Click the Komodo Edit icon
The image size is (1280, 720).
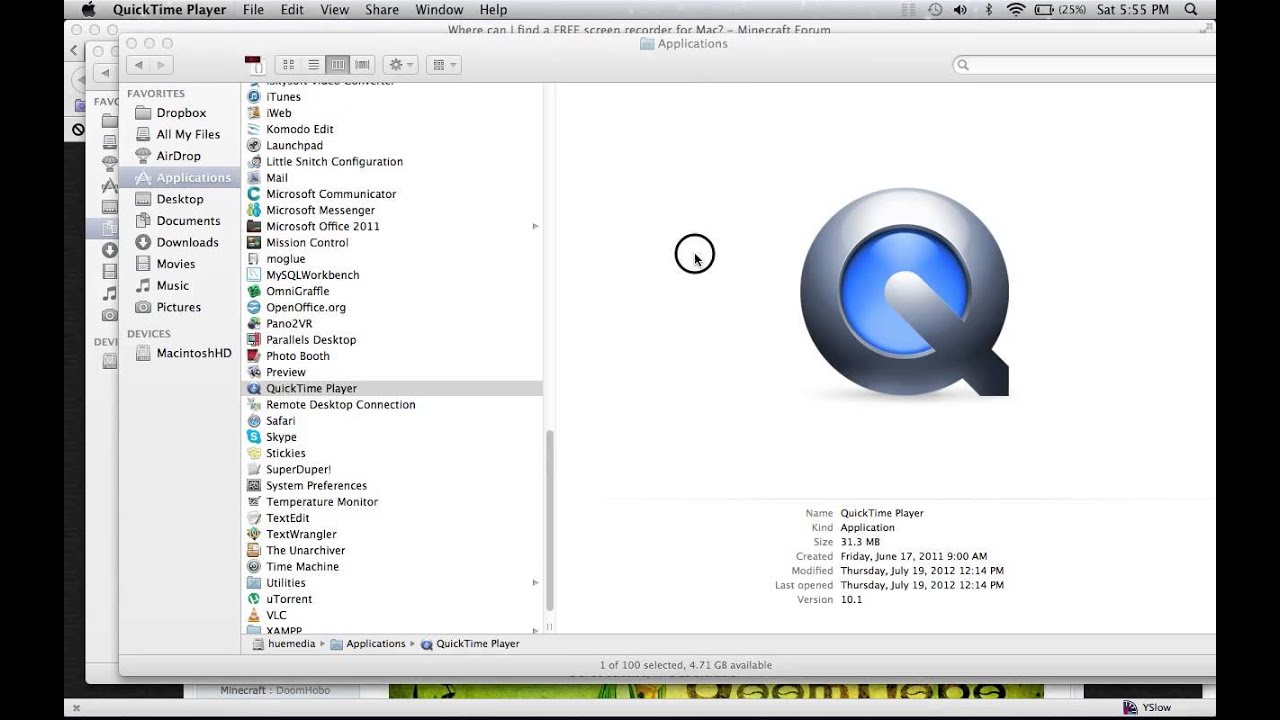click(x=254, y=129)
